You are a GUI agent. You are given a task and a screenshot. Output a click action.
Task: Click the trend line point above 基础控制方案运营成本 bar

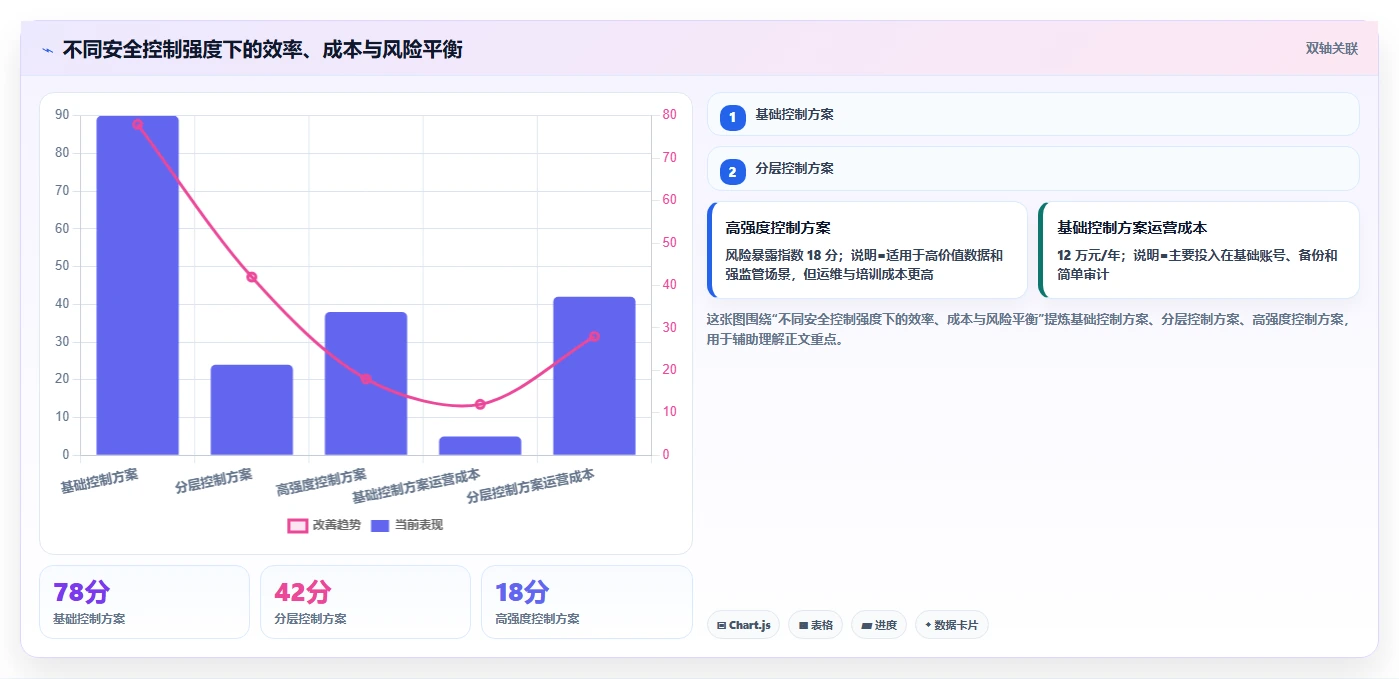(x=480, y=404)
